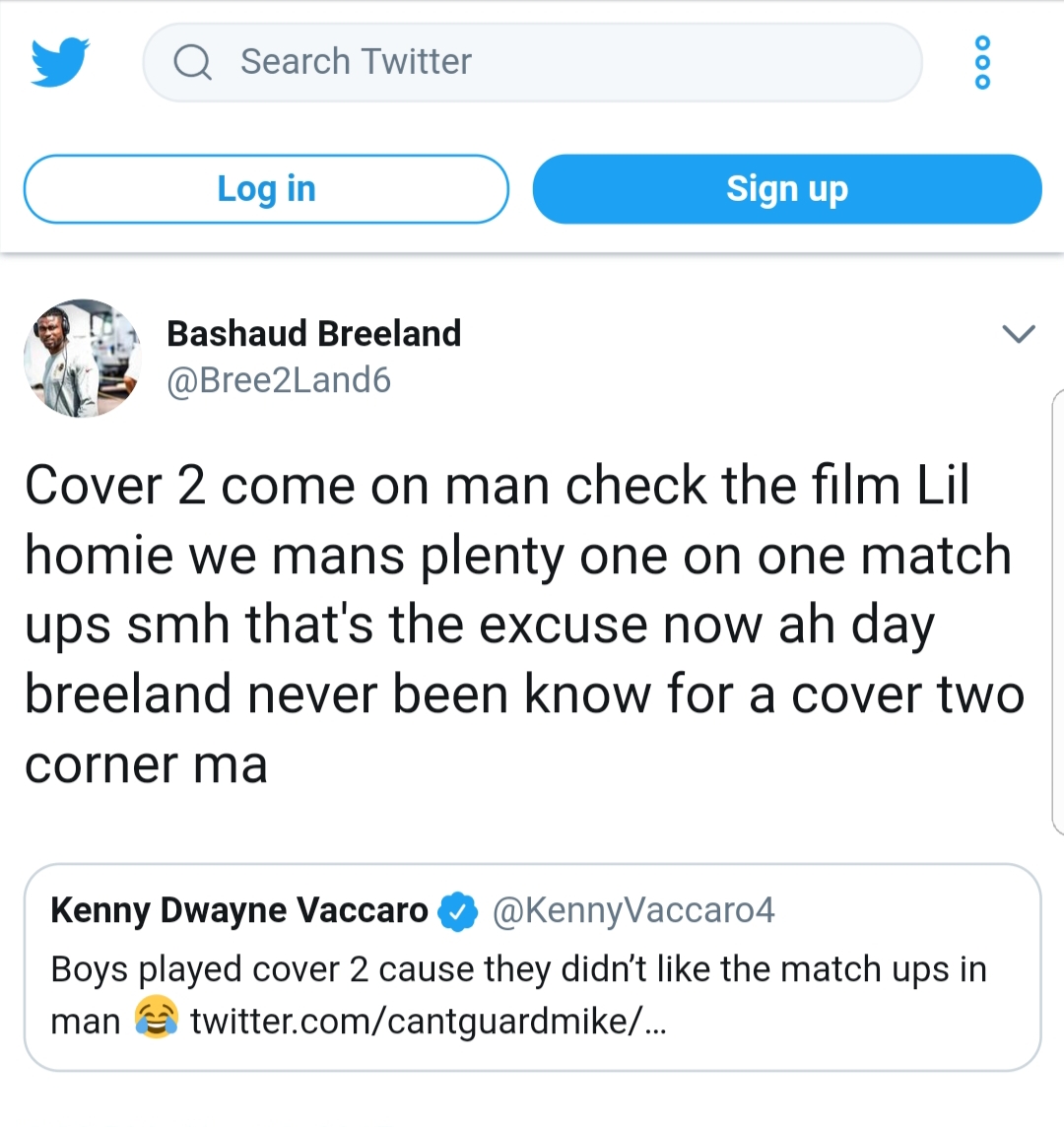Tap the edge panel handle on right side
The width and height of the screenshot is (1064, 1127).
coord(1057,612)
